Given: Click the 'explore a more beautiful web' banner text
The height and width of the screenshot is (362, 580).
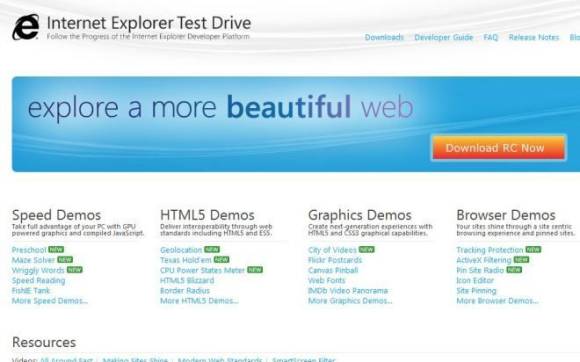Looking at the screenshot, I should (220, 107).
